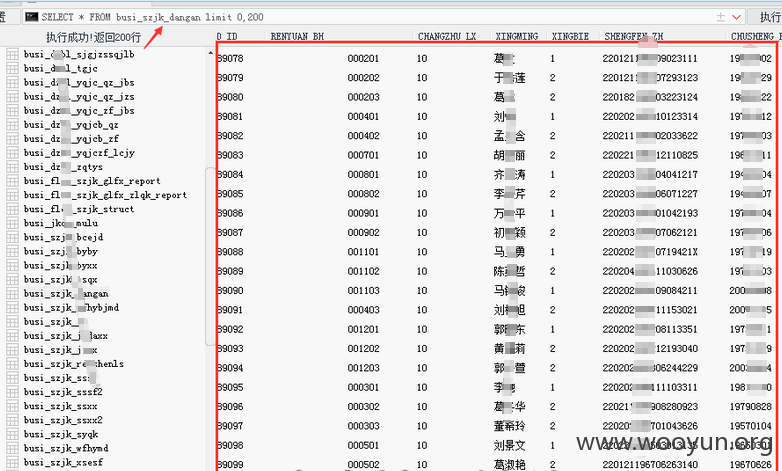Click the ID cell ending 9097
Screen dimensions: 782x471
tap(230, 426)
